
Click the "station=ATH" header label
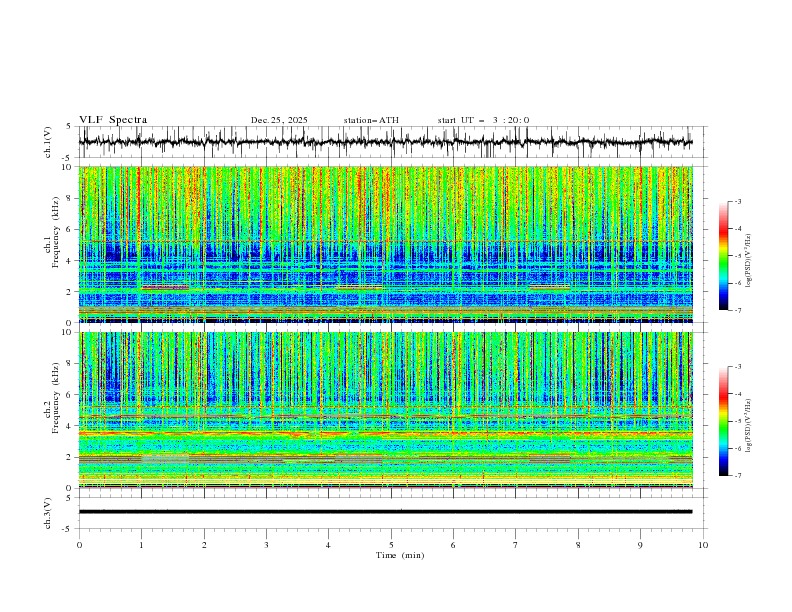click(x=371, y=120)
